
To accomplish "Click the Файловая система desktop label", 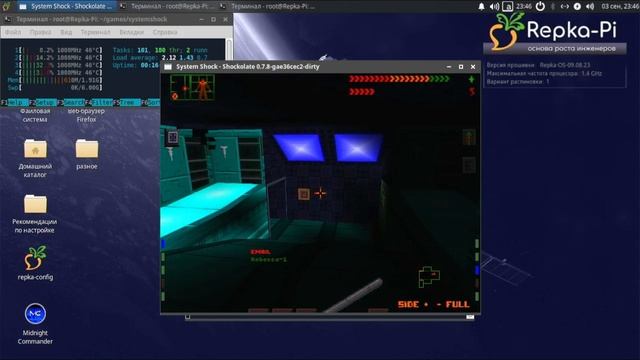I will click(35, 115).
